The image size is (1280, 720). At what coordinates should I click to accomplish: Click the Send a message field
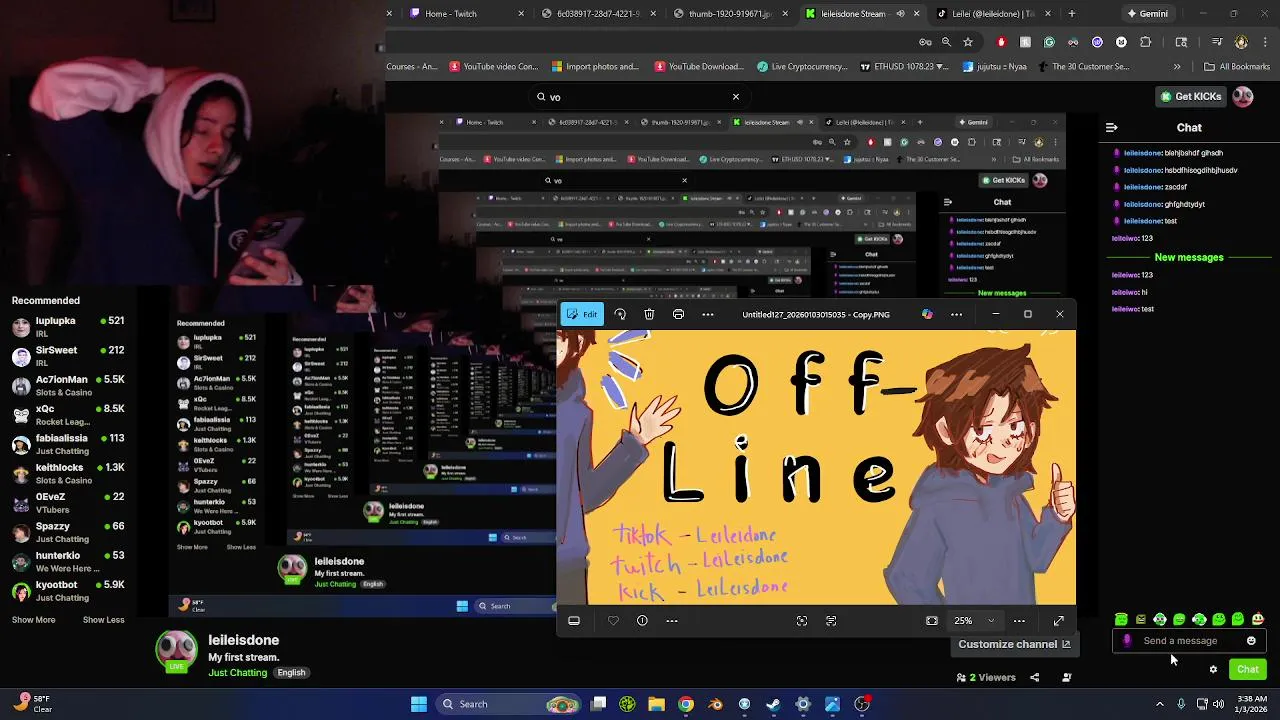tap(1190, 641)
